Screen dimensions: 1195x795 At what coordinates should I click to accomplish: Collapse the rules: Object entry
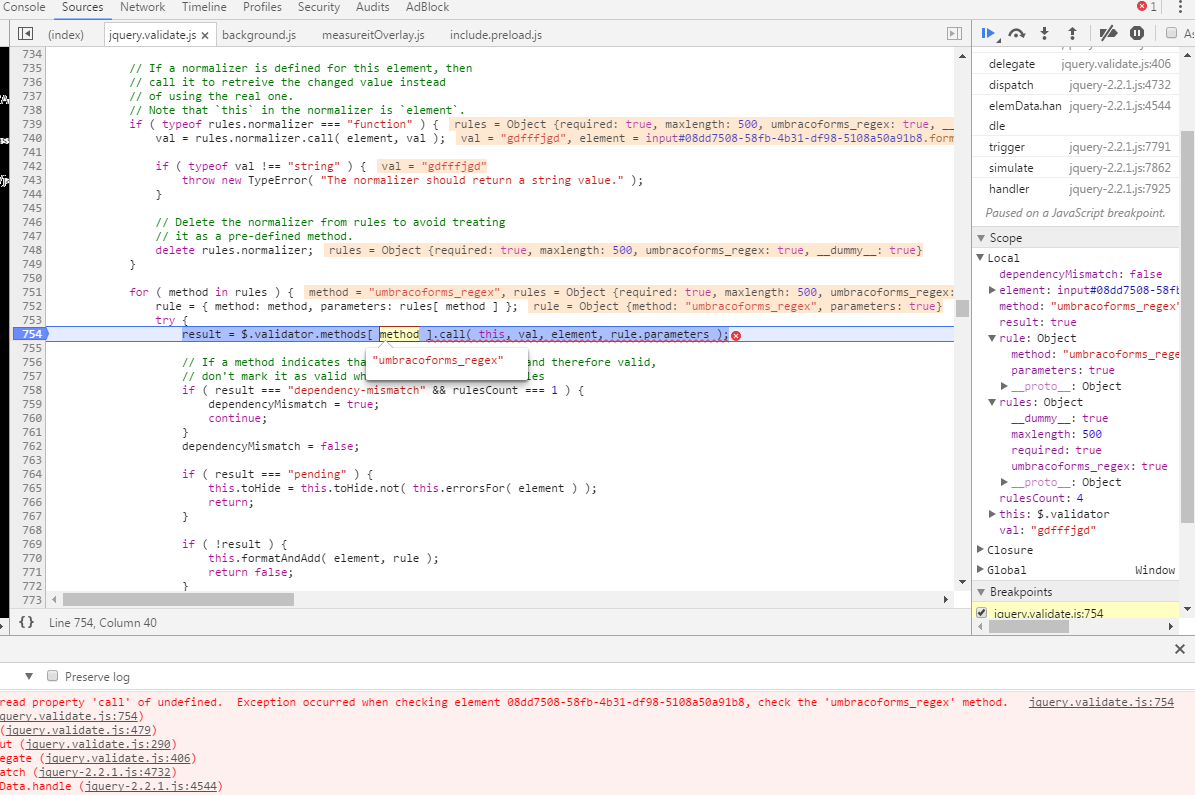(992, 402)
